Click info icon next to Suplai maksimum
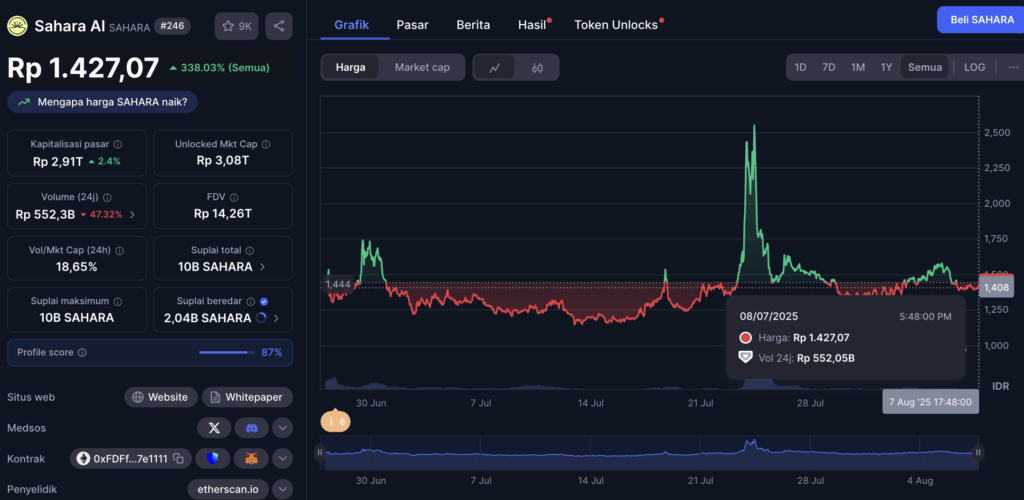Screen dimensions: 1024x500 (x=118, y=302)
